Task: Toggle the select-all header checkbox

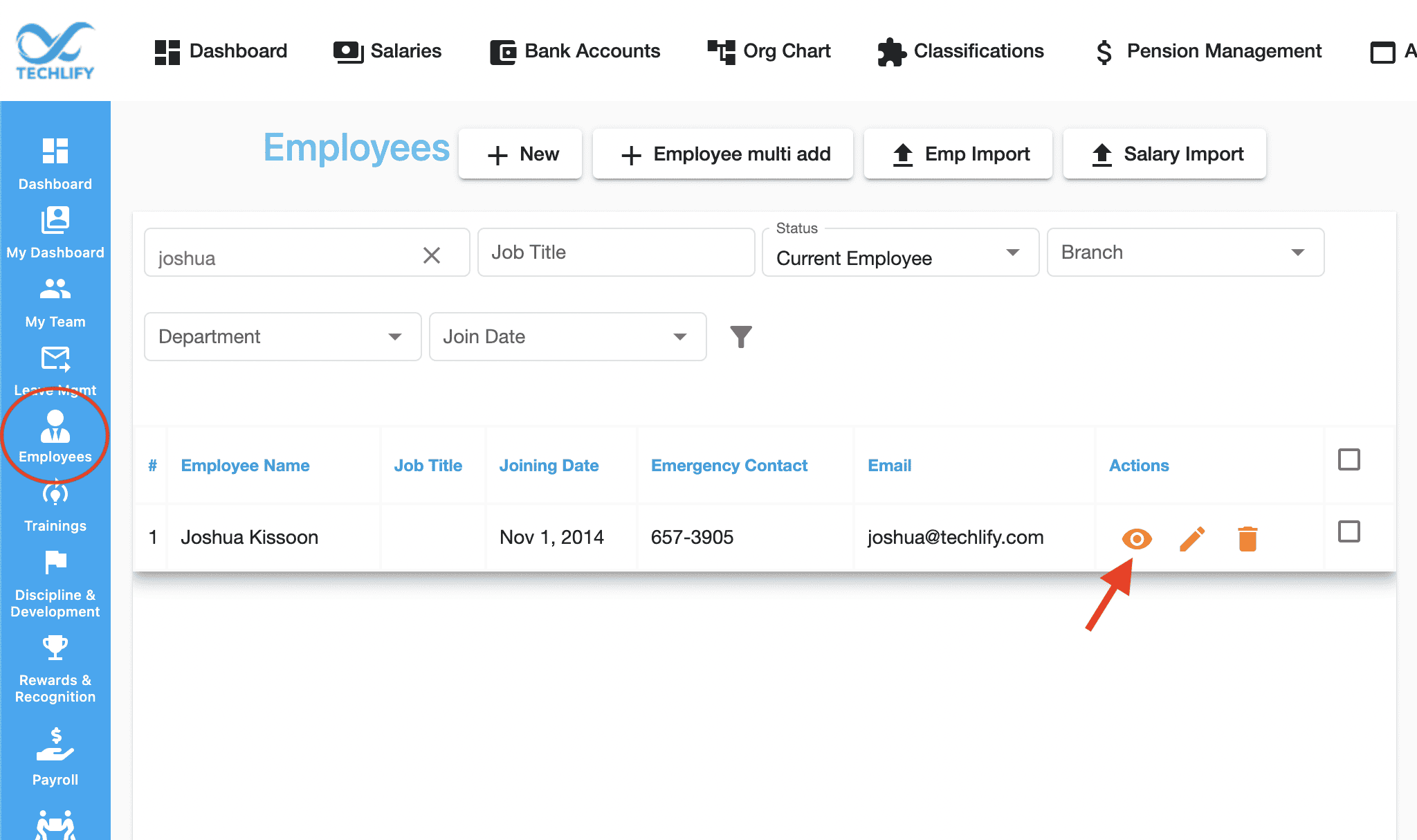Action: (x=1349, y=459)
